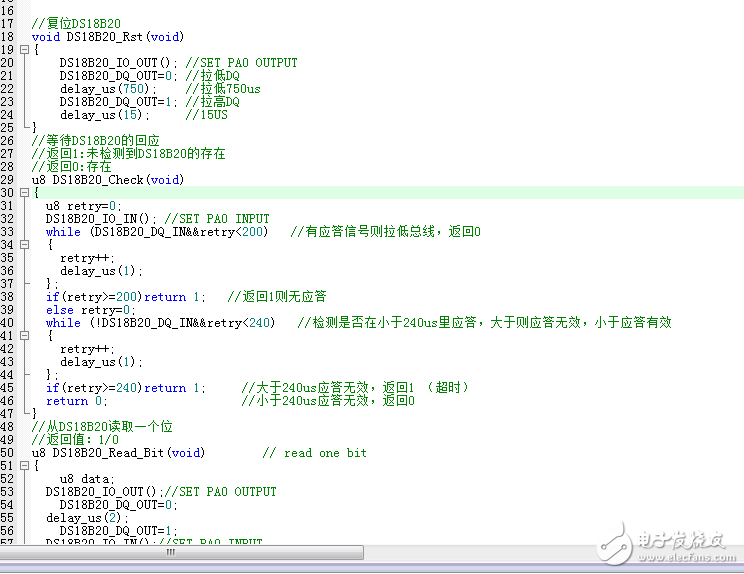Collapse the second while loop fold at line 41
Image resolution: width=744 pixels, height=574 pixels.
point(24,336)
